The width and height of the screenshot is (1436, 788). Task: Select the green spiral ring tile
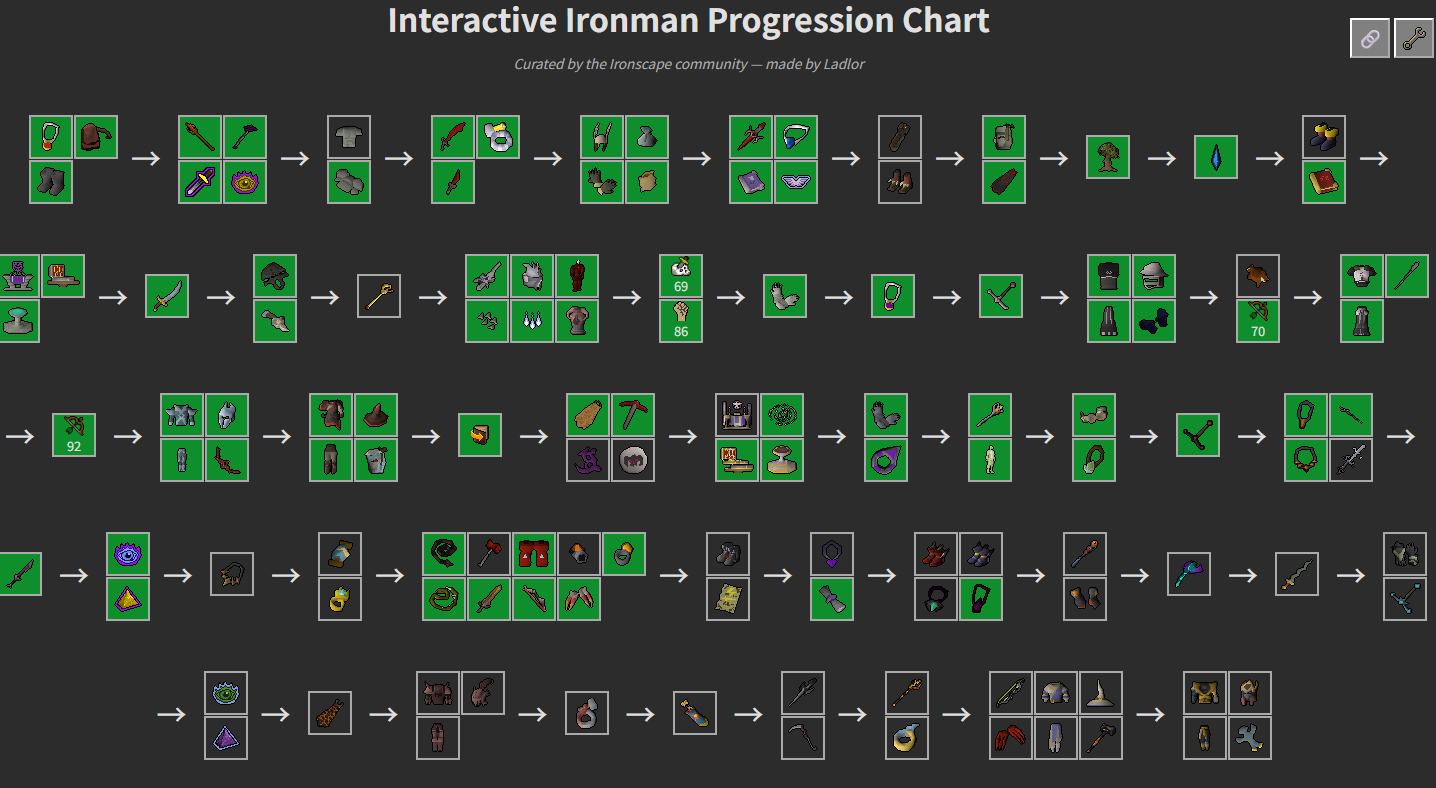782,415
